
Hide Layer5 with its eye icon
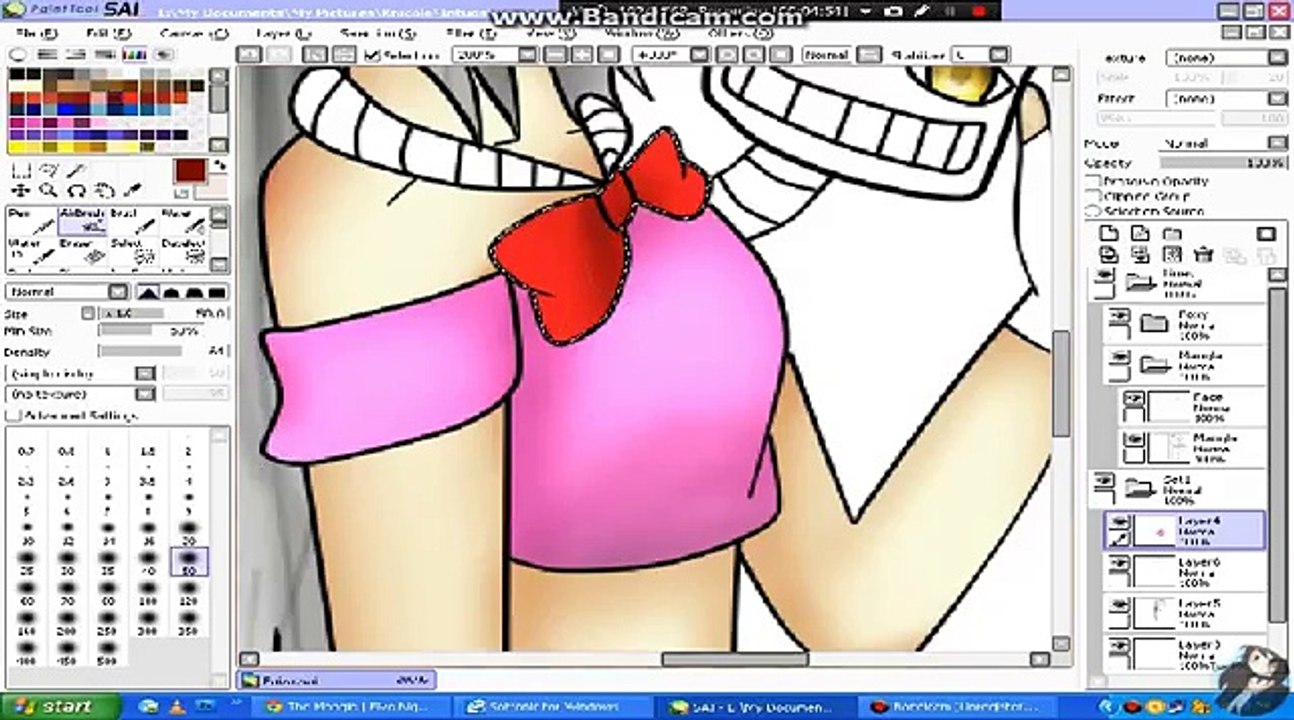(x=1119, y=605)
